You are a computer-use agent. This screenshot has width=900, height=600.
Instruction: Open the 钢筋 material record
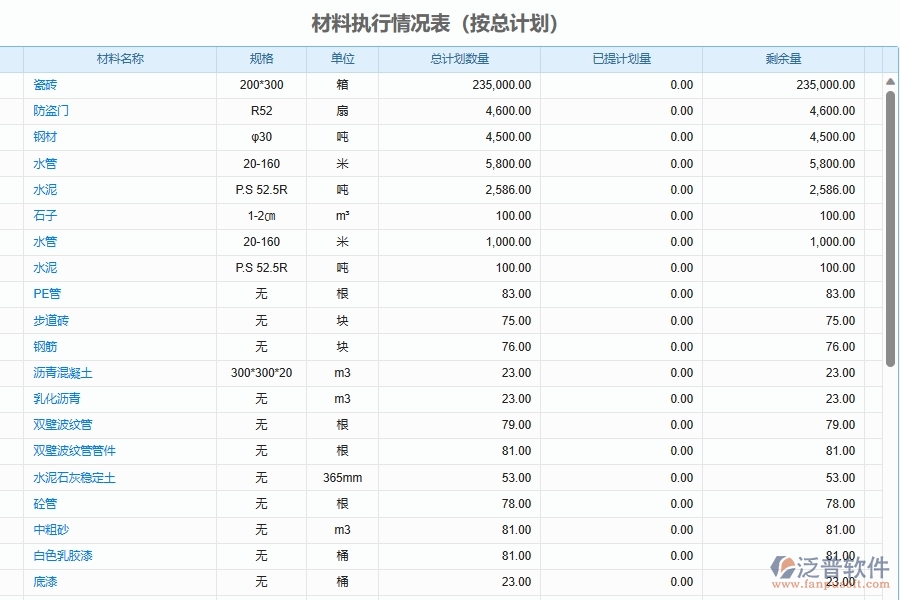[45, 345]
